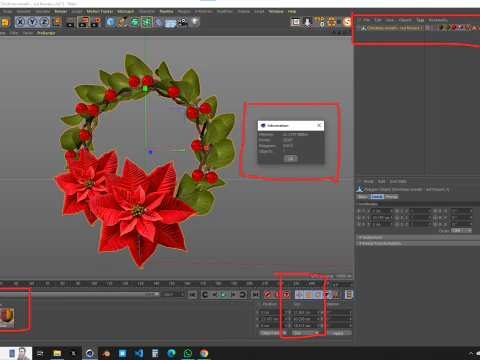Click Apply in the Coordinates manager

coord(338,333)
